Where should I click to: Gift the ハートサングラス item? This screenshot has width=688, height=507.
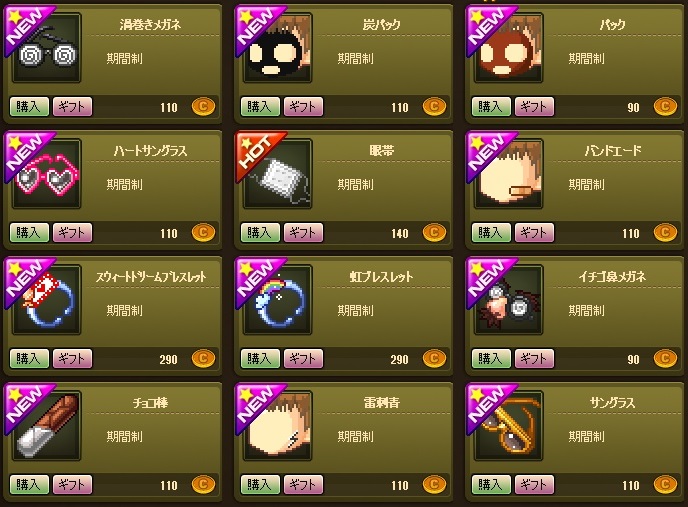(72, 233)
